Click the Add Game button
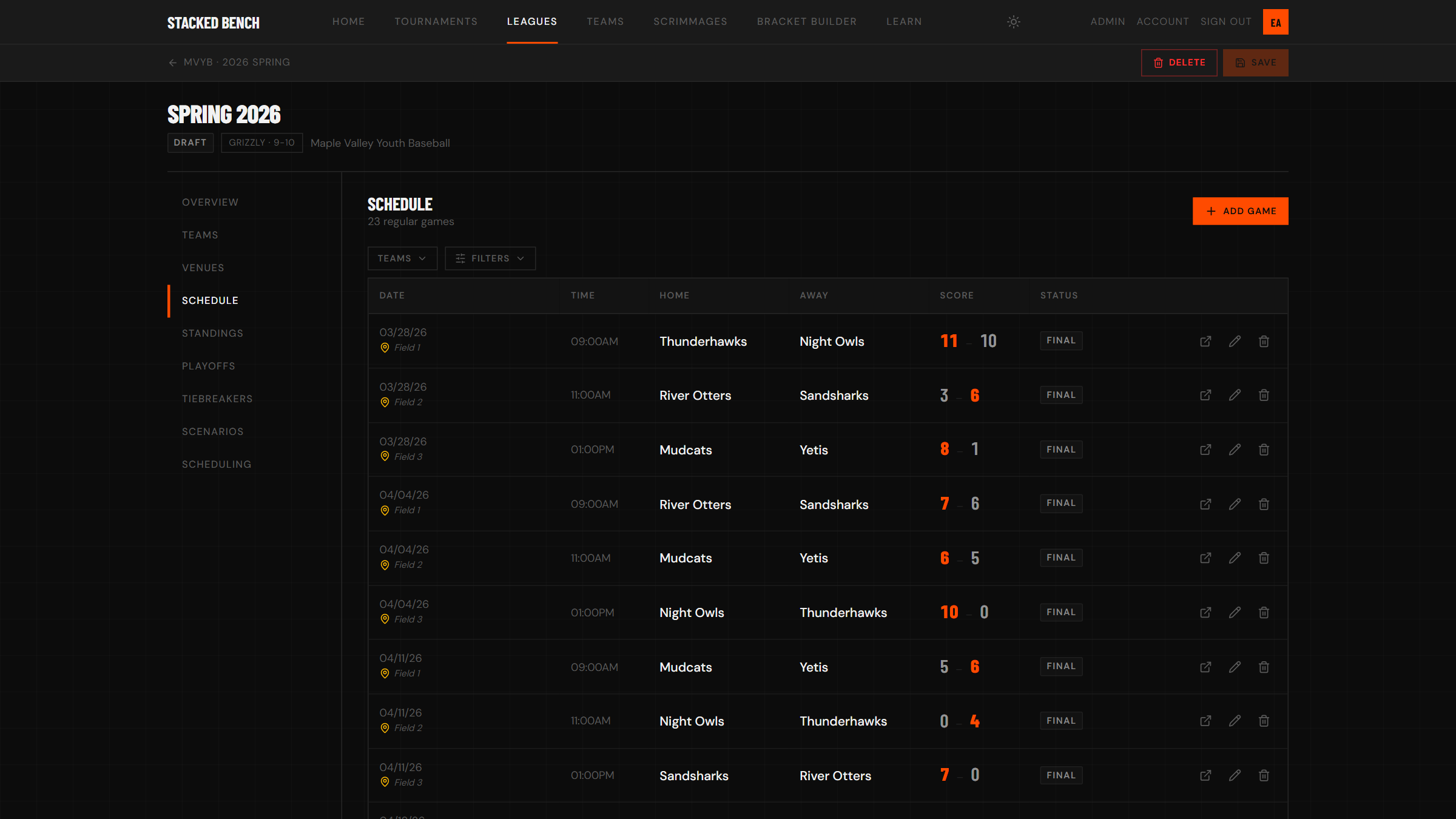This screenshot has width=1456, height=819. 1240,211
